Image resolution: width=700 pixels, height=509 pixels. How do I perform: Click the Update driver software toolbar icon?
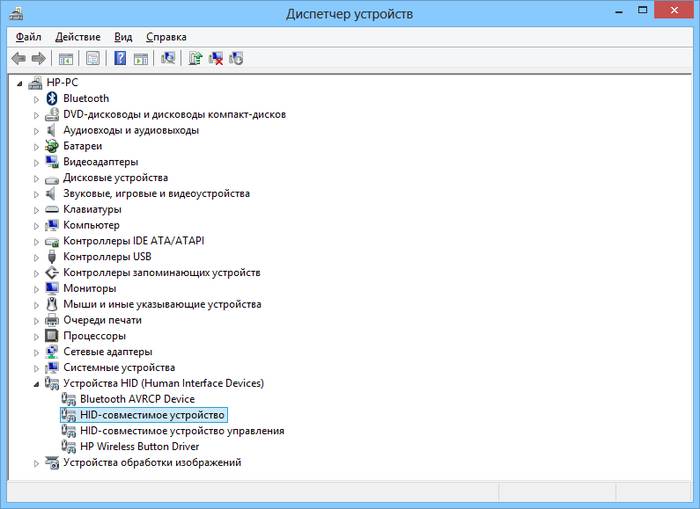pos(196,59)
